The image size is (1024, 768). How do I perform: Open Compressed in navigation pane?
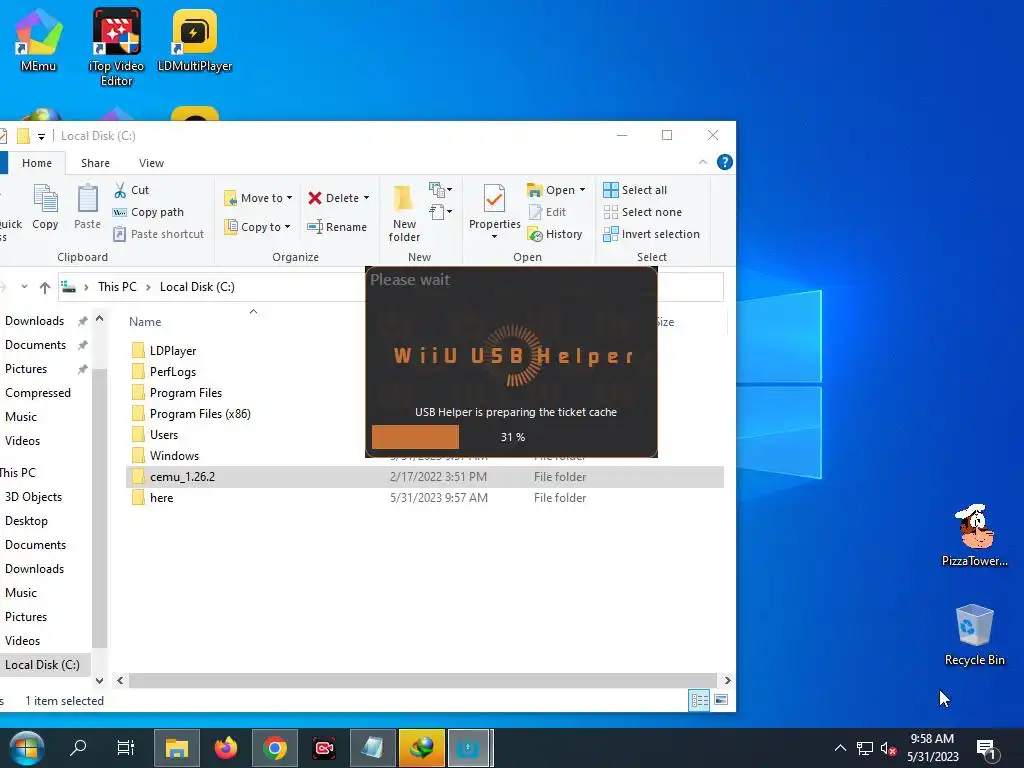pyautogui.click(x=38, y=392)
